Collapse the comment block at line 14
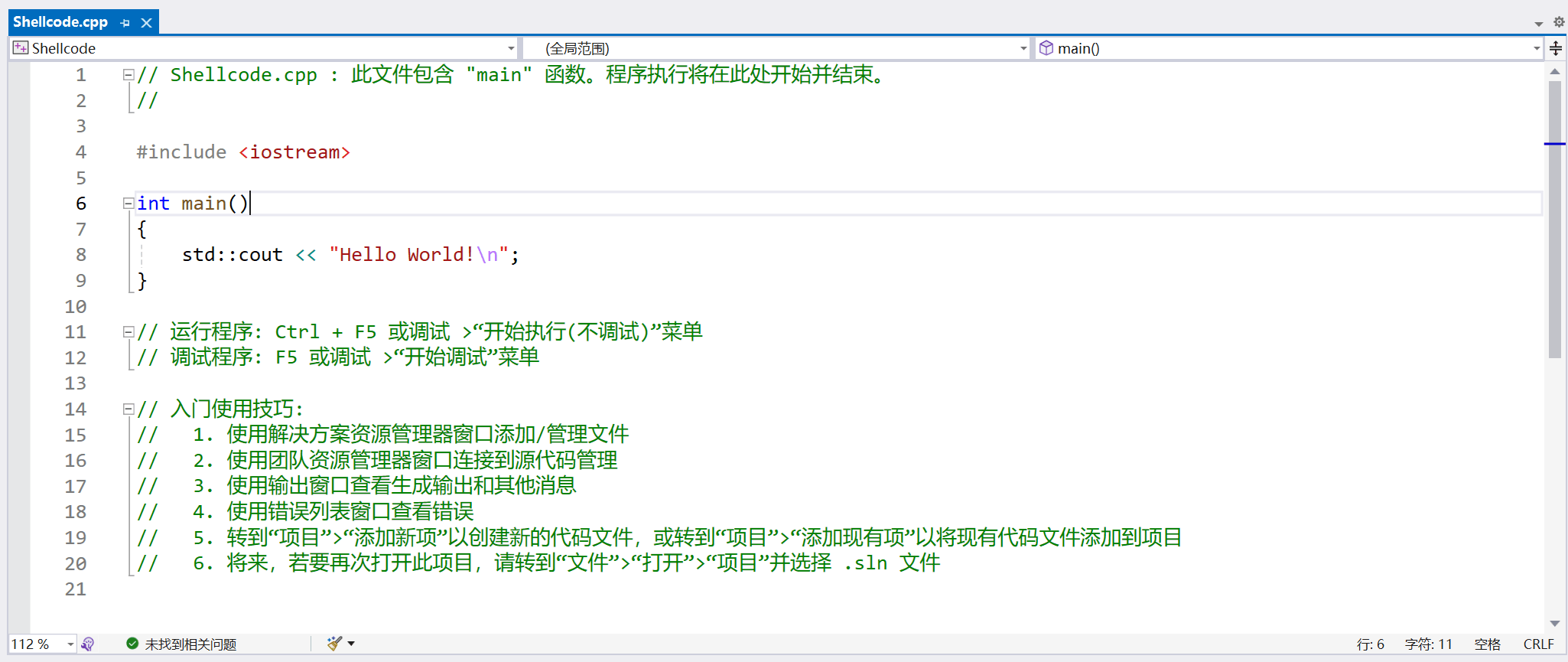 (128, 409)
